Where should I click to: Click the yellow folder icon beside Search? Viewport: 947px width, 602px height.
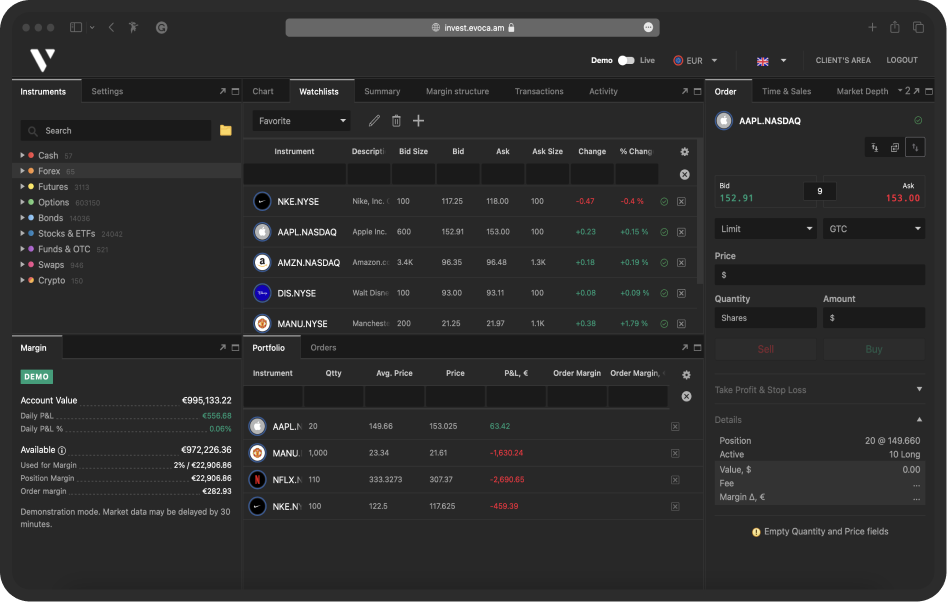point(226,131)
